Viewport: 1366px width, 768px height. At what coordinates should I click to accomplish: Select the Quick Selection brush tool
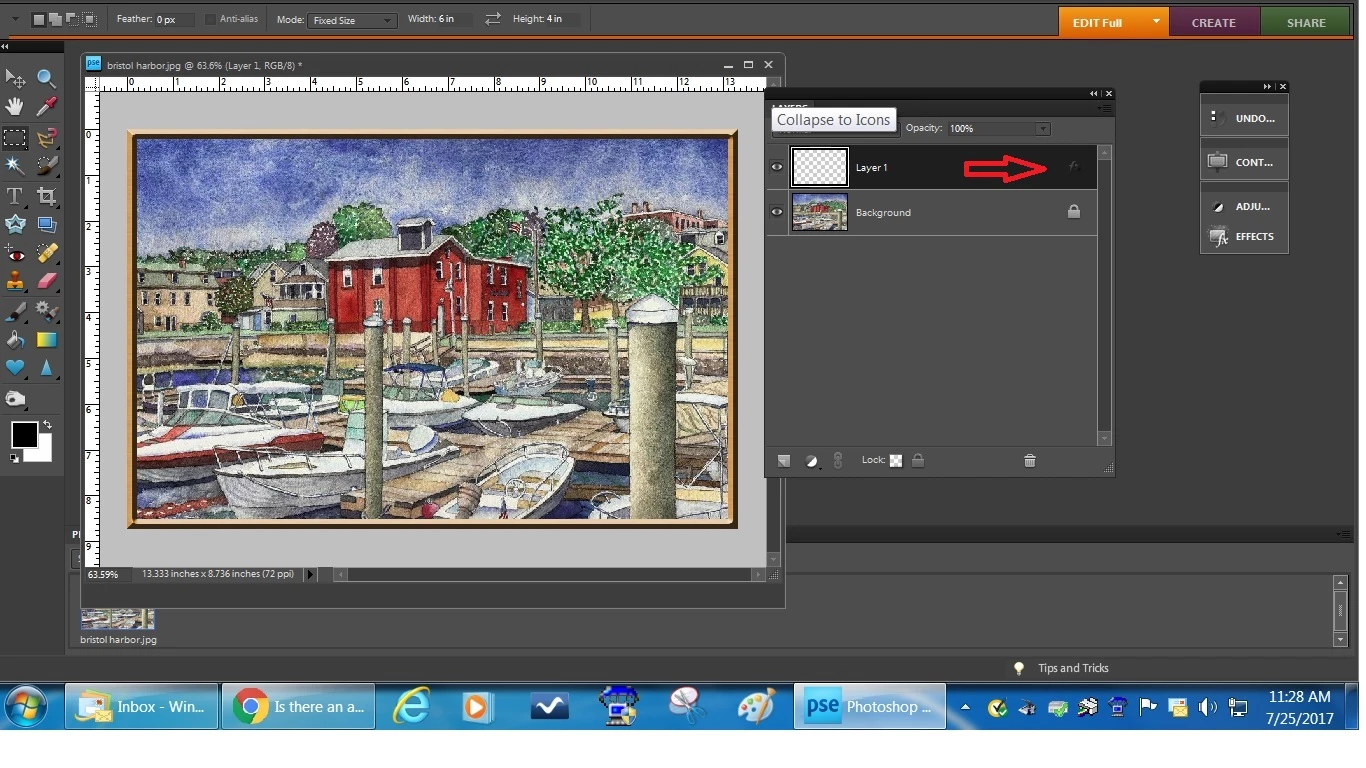pyautogui.click(x=46, y=165)
